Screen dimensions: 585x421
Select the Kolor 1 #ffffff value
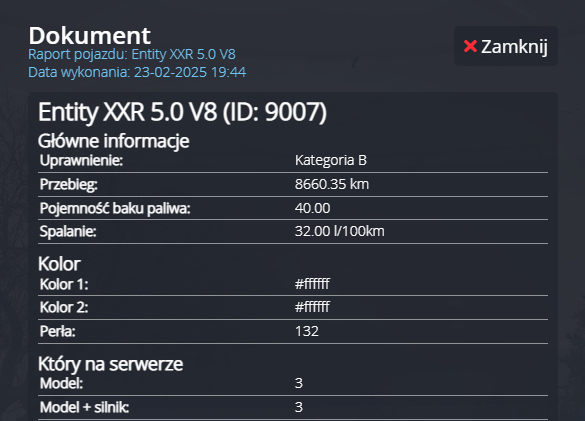pos(312,284)
